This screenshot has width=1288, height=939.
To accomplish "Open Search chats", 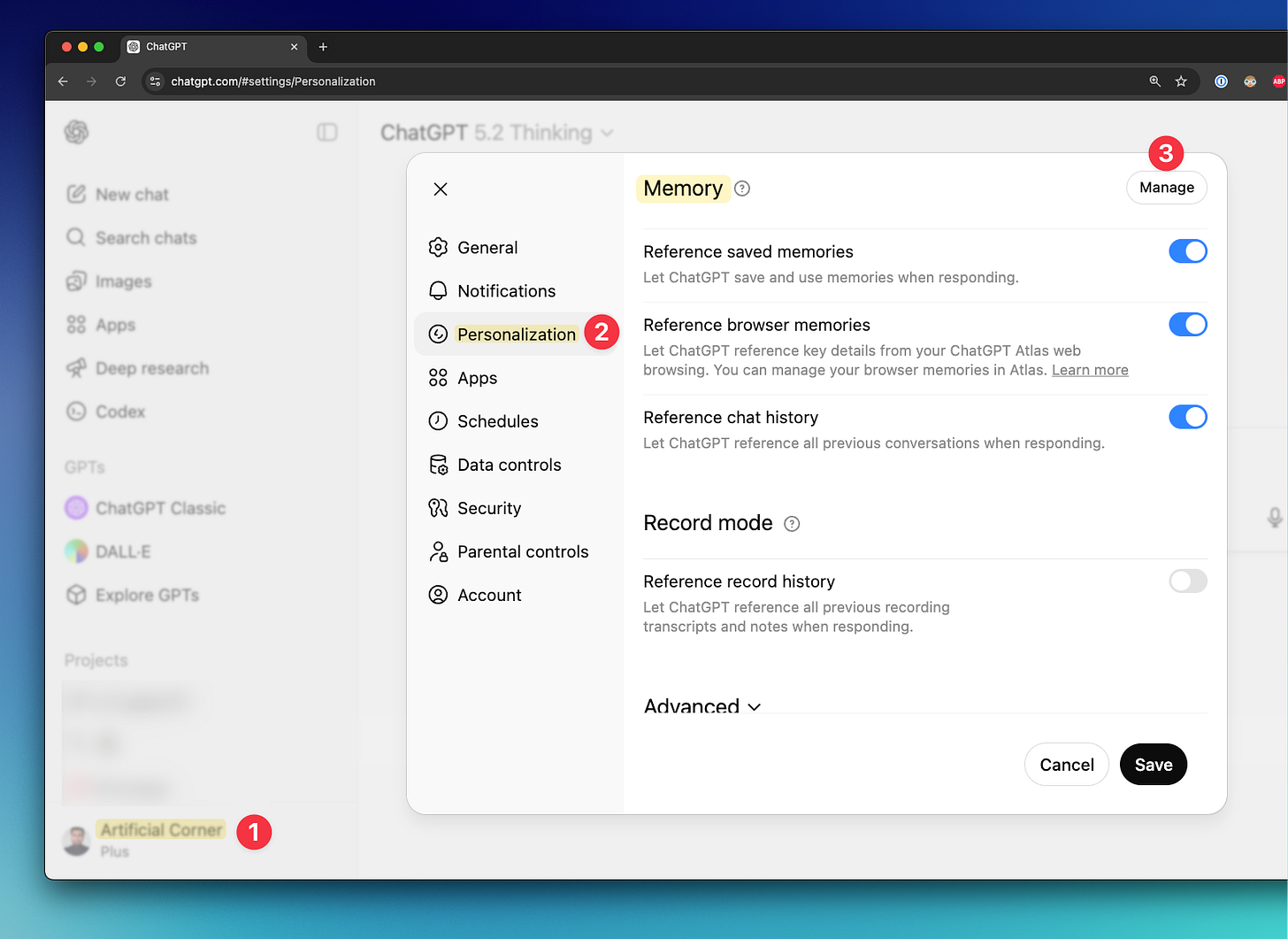I will (x=132, y=238).
